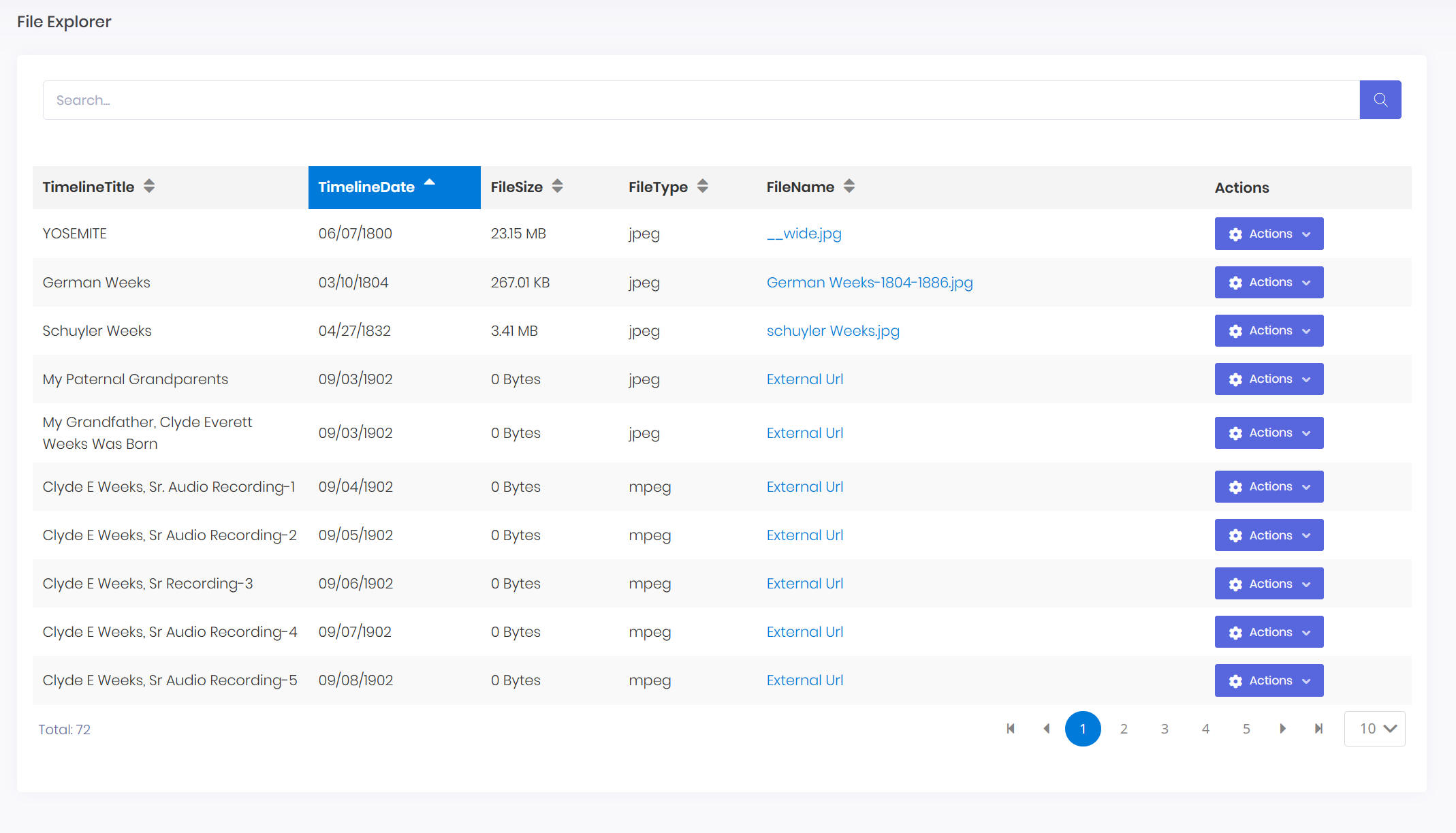Image resolution: width=1456 pixels, height=833 pixels.
Task: Sort by FileName using its sort arrows
Action: [x=849, y=186]
